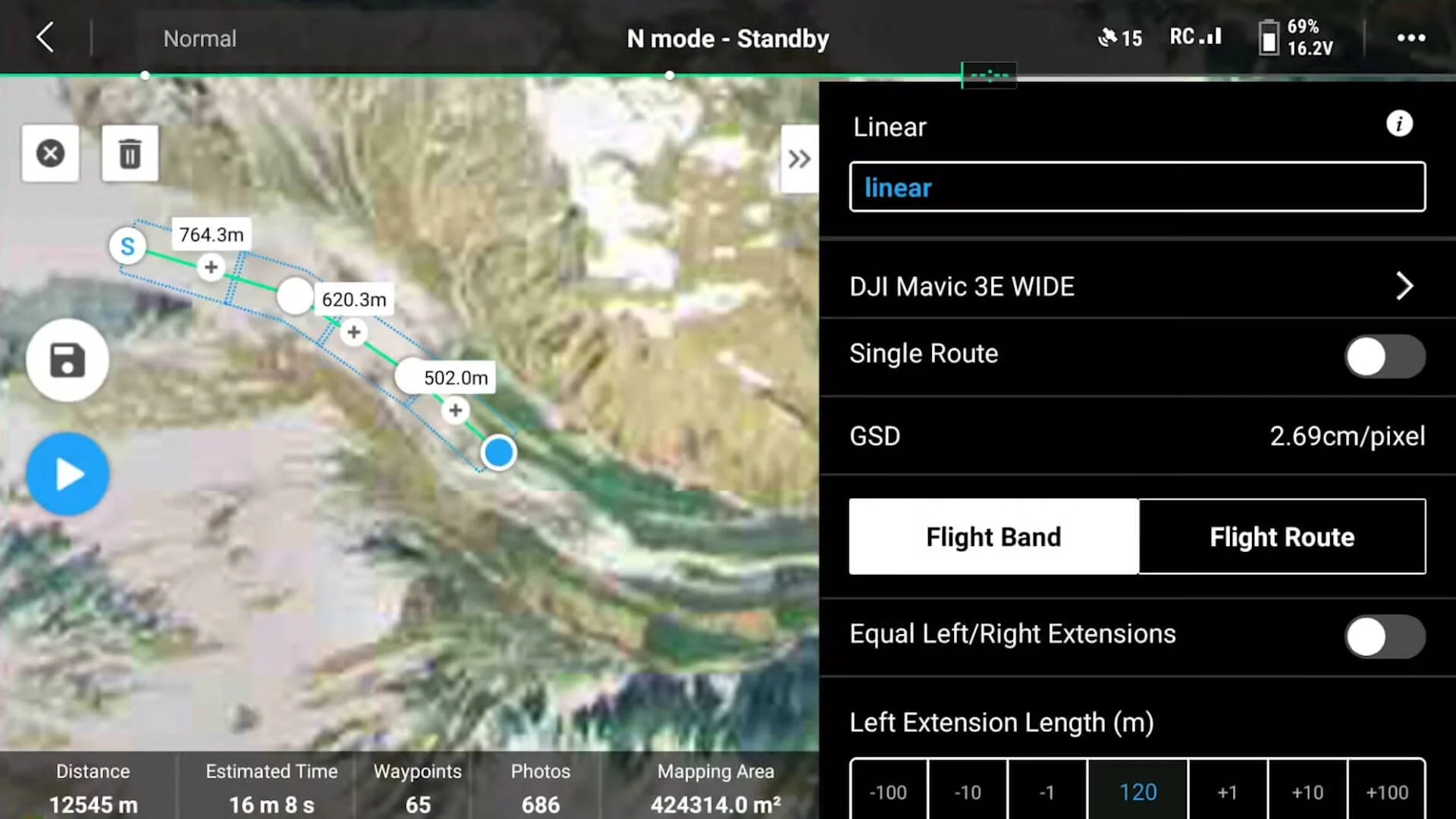Click the info icon beside Linear

[1399, 124]
